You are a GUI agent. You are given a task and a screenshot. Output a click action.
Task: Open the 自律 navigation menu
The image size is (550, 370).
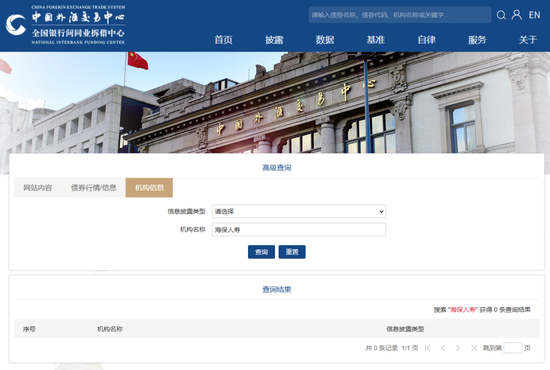point(427,40)
